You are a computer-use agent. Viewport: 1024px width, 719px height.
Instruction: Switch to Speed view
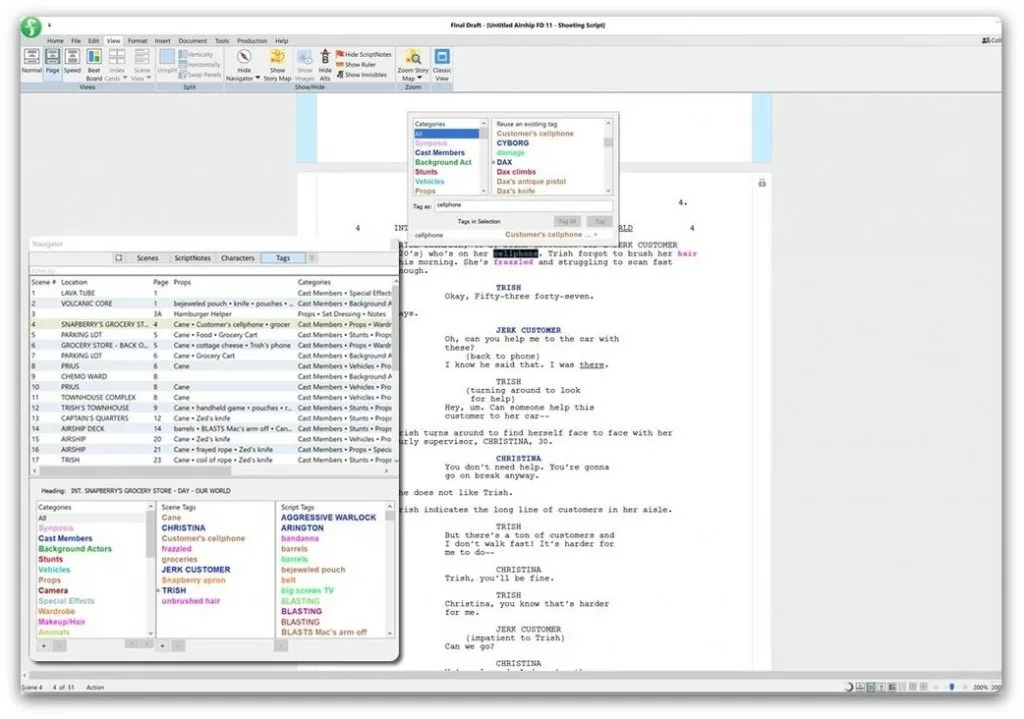72,61
